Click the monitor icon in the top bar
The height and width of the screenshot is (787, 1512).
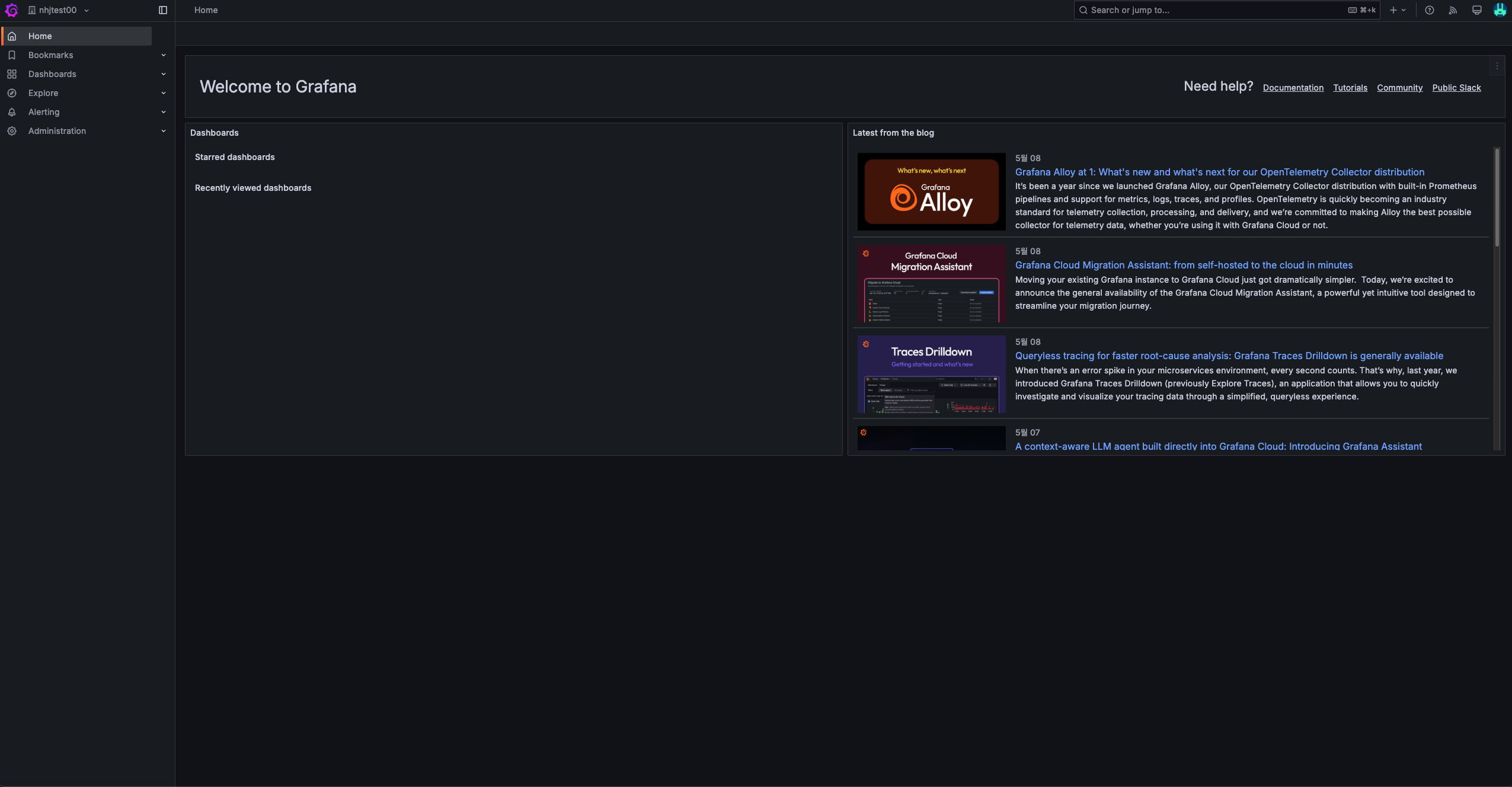tap(1477, 10)
